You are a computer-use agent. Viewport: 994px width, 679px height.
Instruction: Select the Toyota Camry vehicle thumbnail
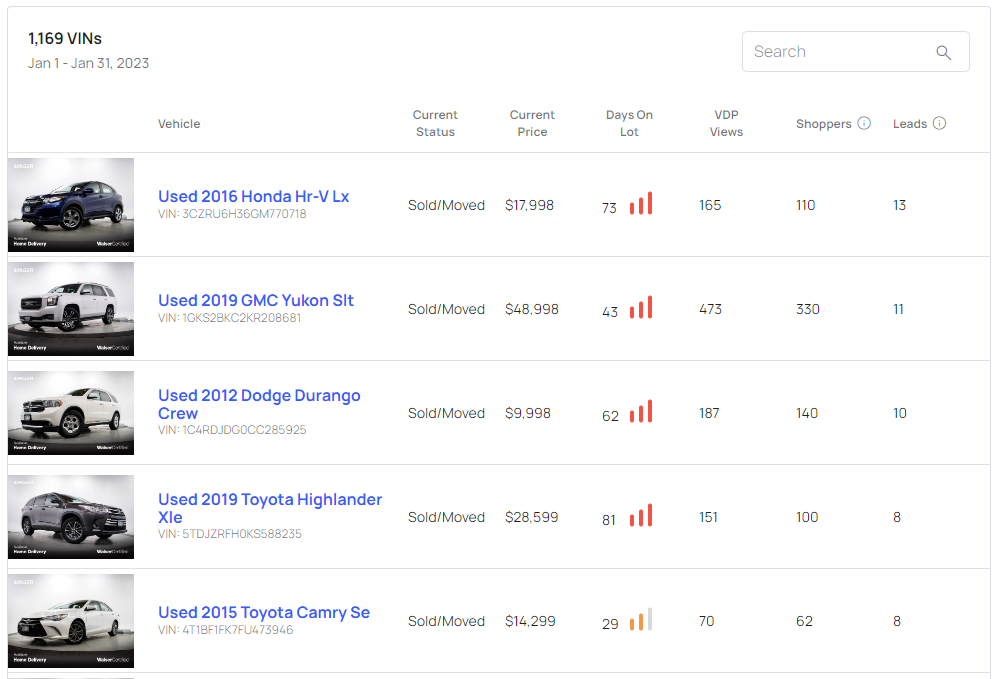click(x=71, y=621)
